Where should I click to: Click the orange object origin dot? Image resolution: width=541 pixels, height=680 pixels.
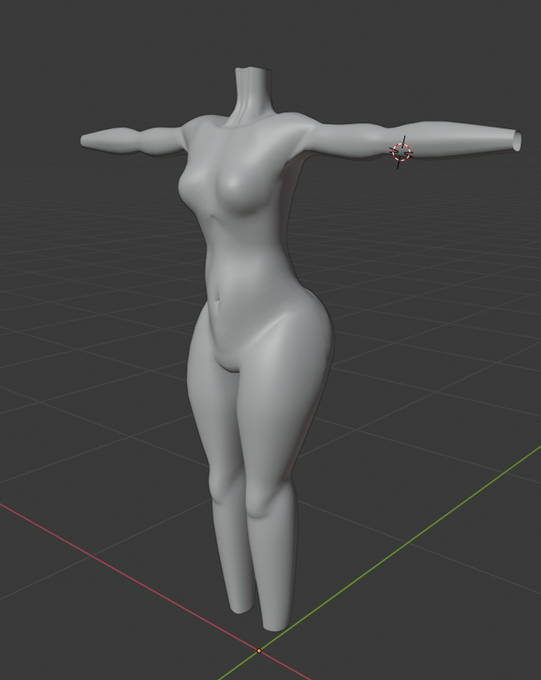pos(259,651)
